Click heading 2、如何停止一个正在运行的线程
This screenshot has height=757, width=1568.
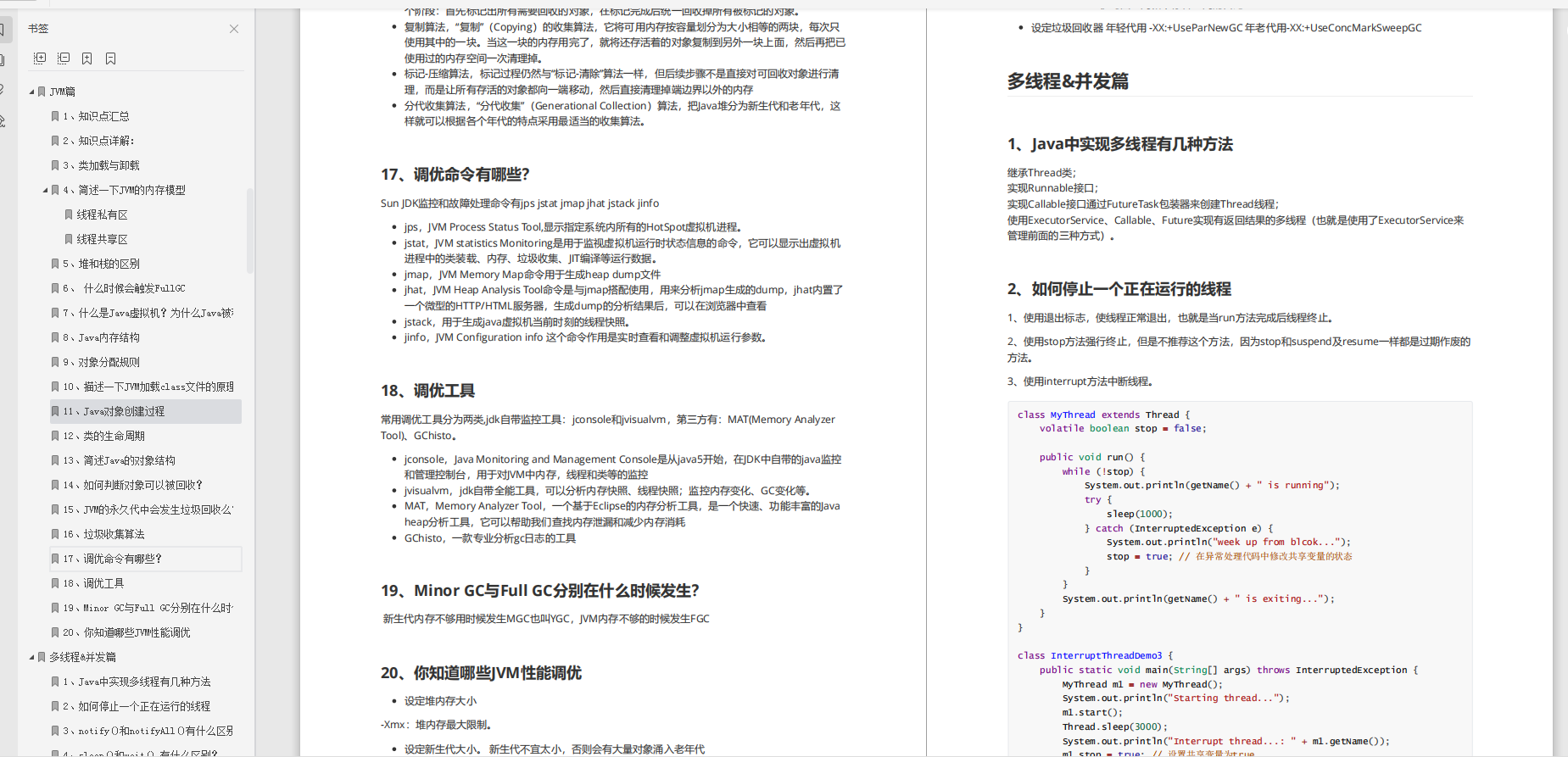(x=1119, y=289)
